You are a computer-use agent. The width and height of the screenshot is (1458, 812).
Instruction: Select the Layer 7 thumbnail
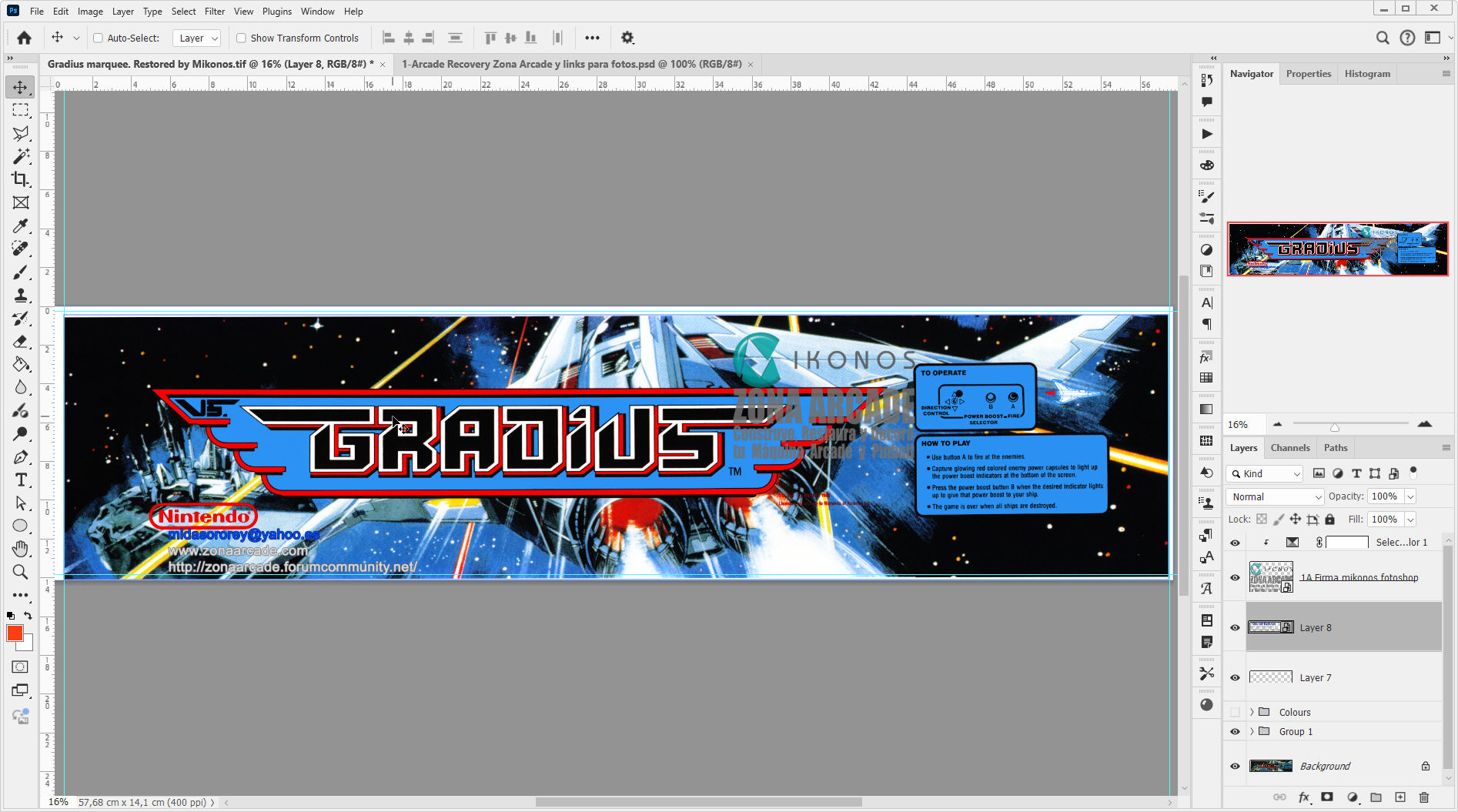1270,677
